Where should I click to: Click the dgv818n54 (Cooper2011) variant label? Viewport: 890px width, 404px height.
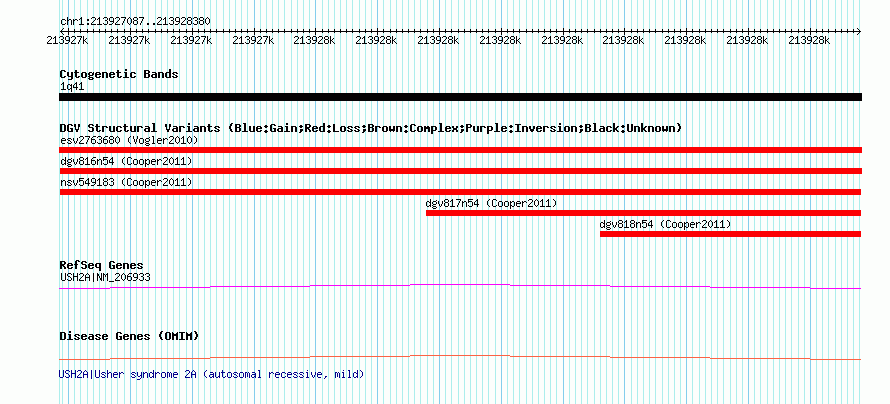[x=665, y=225]
